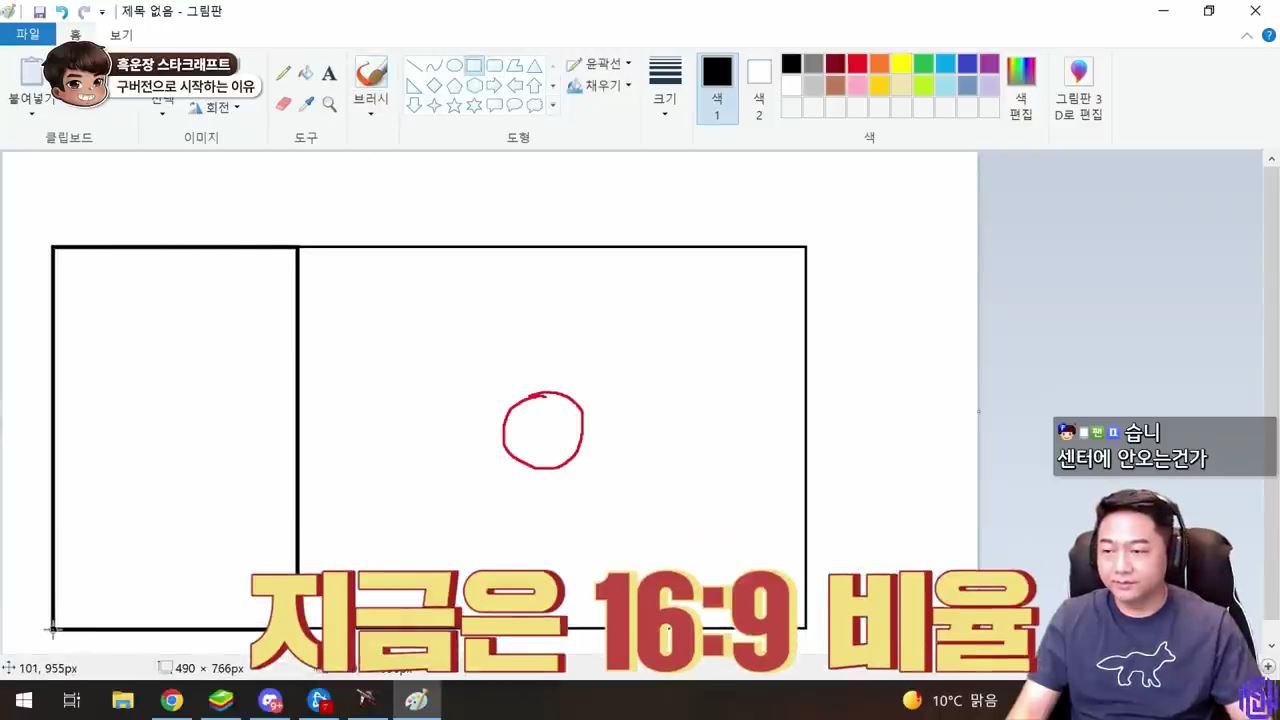
Task: Open the 브러시 brushes dropdown
Action: pos(371,89)
